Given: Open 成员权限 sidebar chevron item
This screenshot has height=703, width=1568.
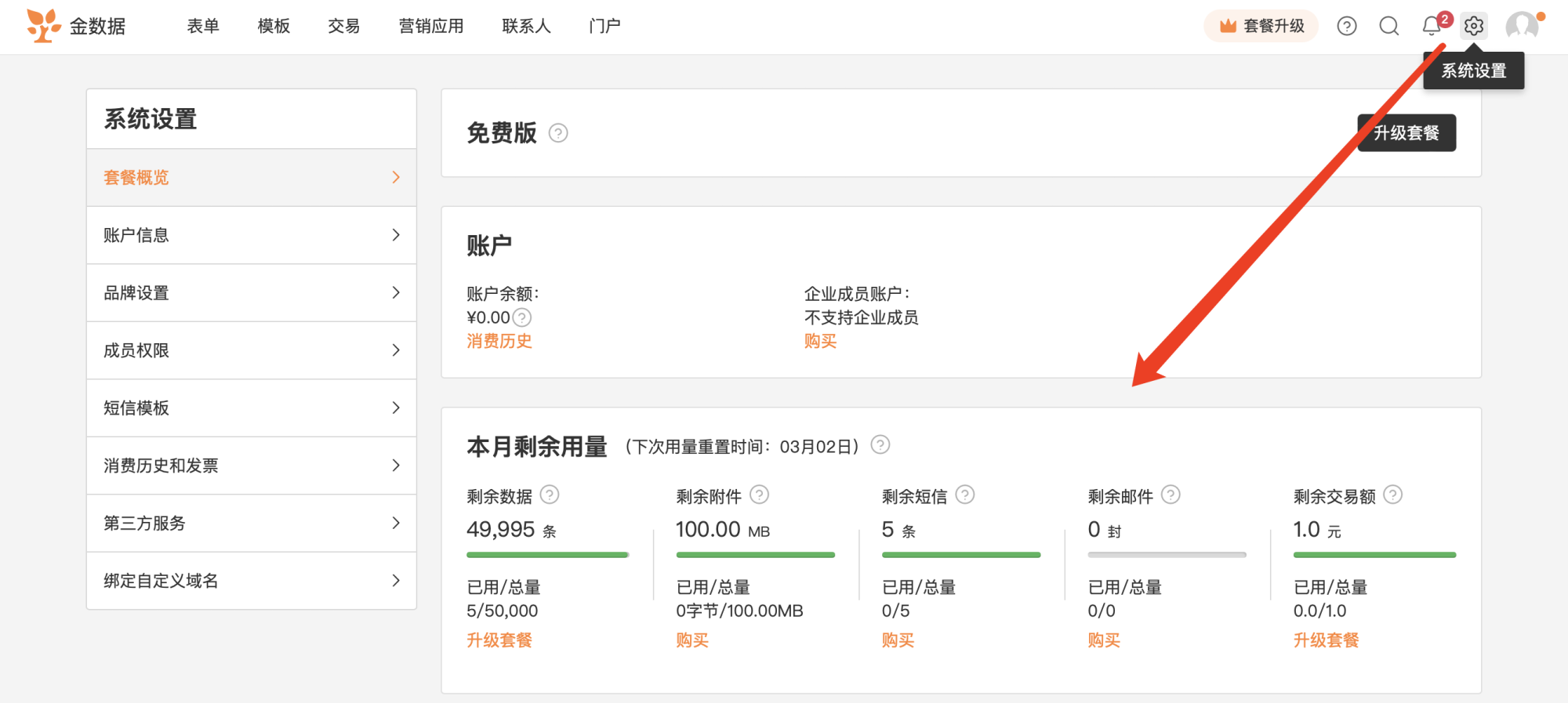Looking at the screenshot, I should point(251,350).
